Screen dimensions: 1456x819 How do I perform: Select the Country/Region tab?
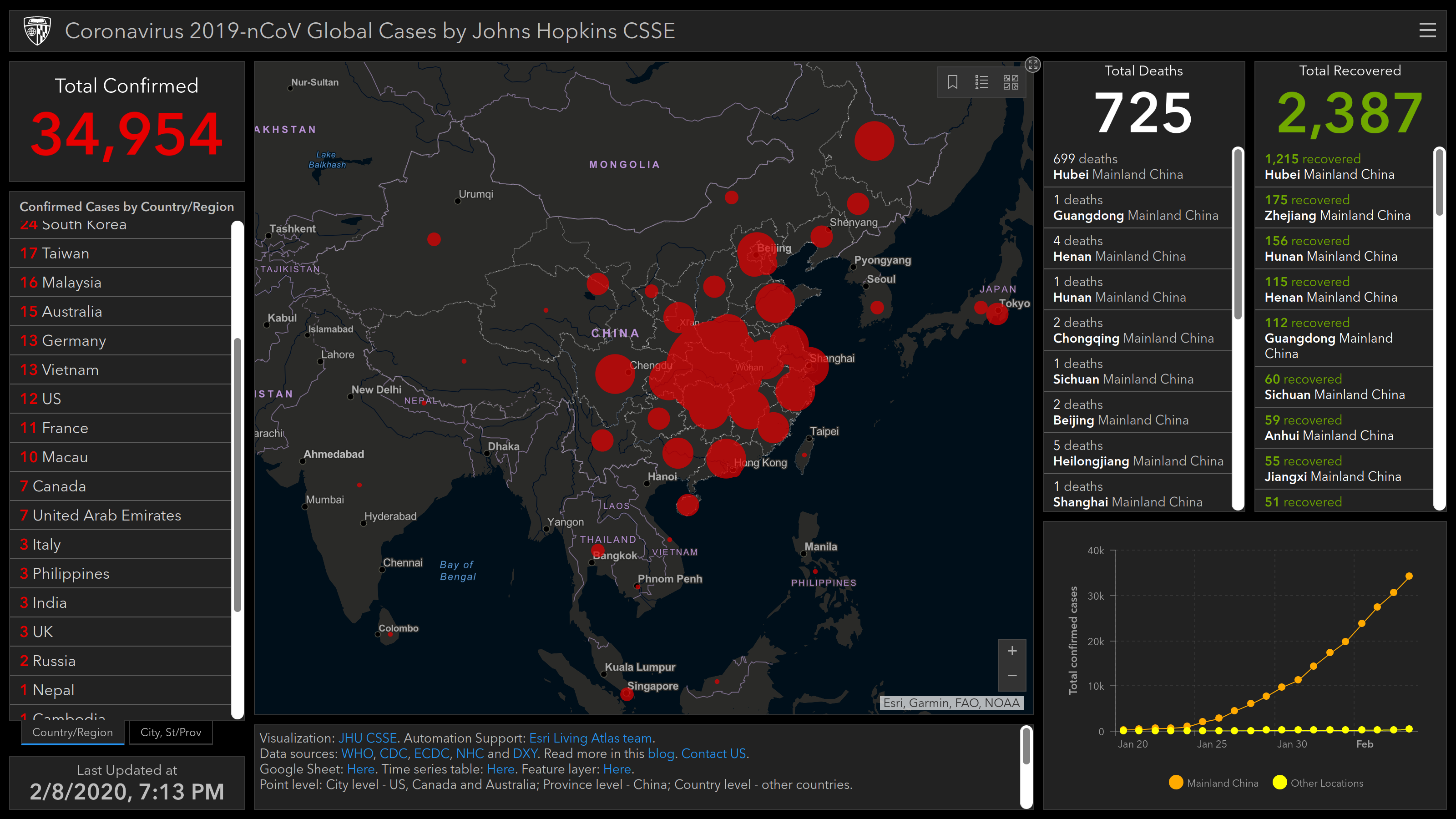pyautogui.click(x=72, y=733)
